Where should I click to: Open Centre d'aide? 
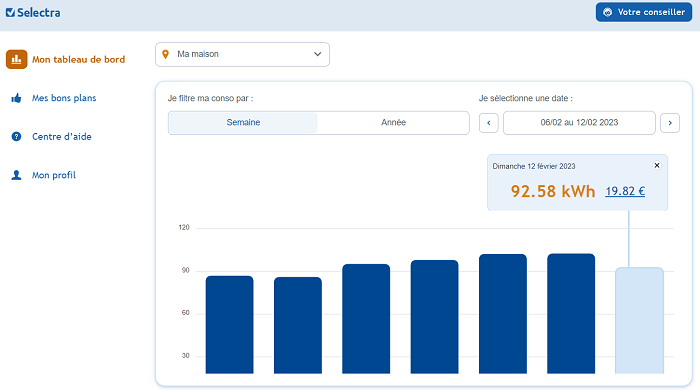point(62,137)
